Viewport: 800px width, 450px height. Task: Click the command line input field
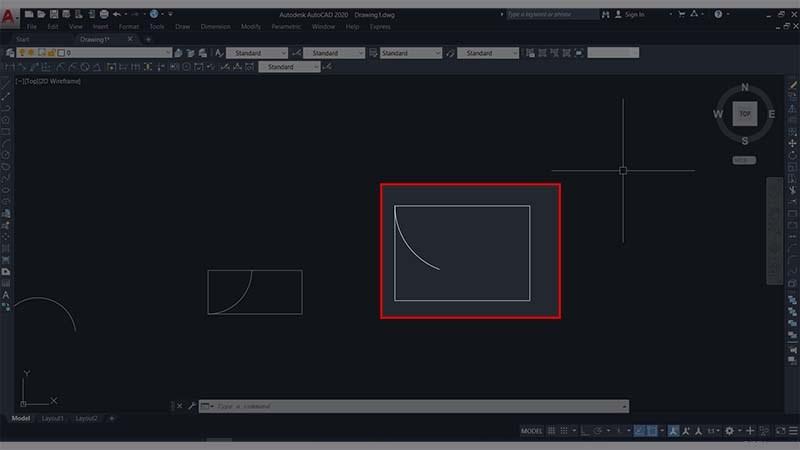pos(414,406)
